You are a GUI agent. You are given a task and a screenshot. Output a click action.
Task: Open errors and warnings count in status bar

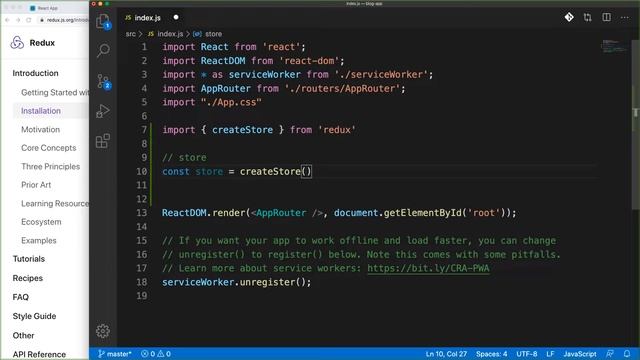click(156, 354)
